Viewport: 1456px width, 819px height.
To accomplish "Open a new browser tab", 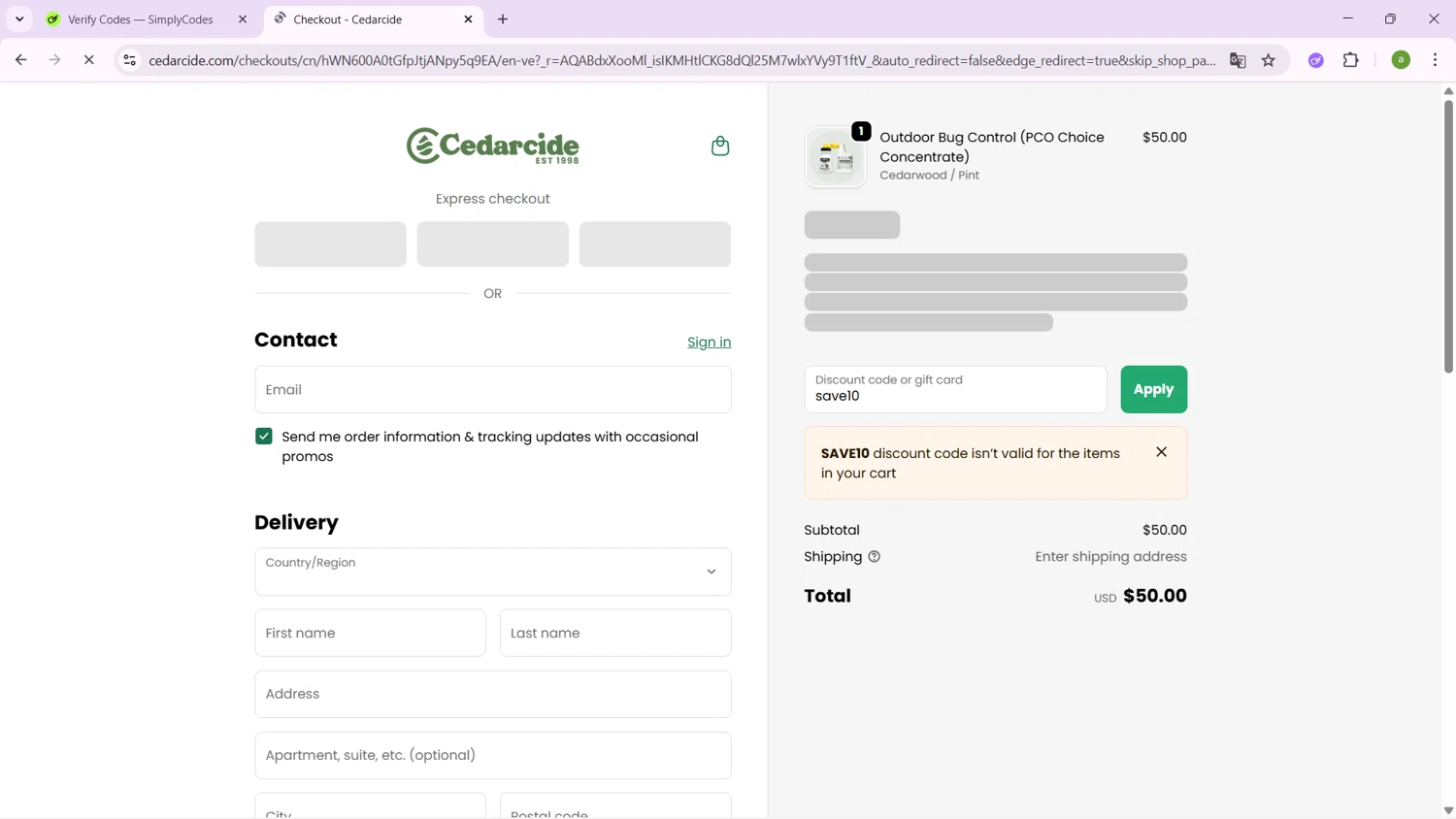I will click(x=503, y=19).
